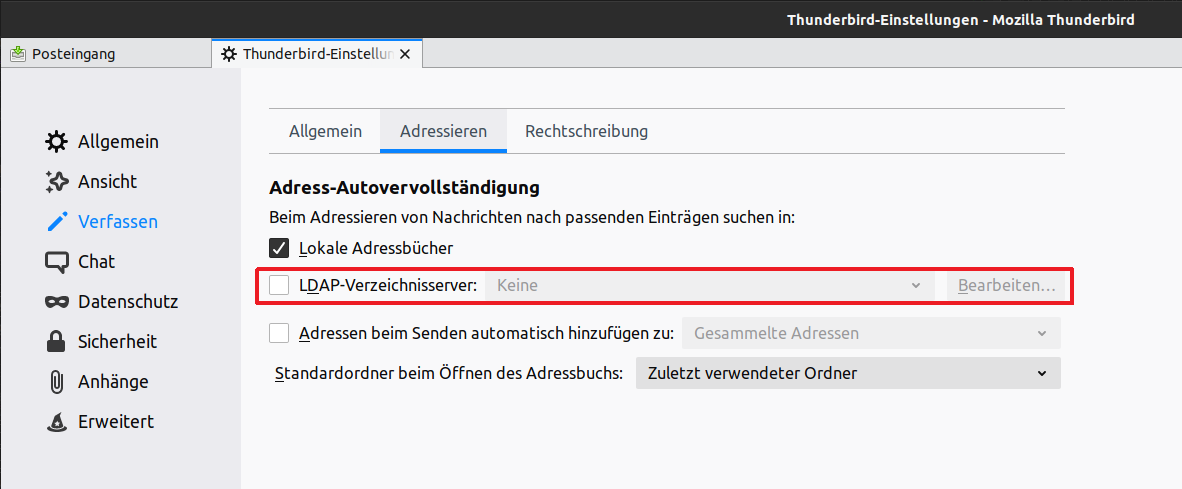
Task: Select the Adressieren tab
Action: pyautogui.click(x=443, y=131)
